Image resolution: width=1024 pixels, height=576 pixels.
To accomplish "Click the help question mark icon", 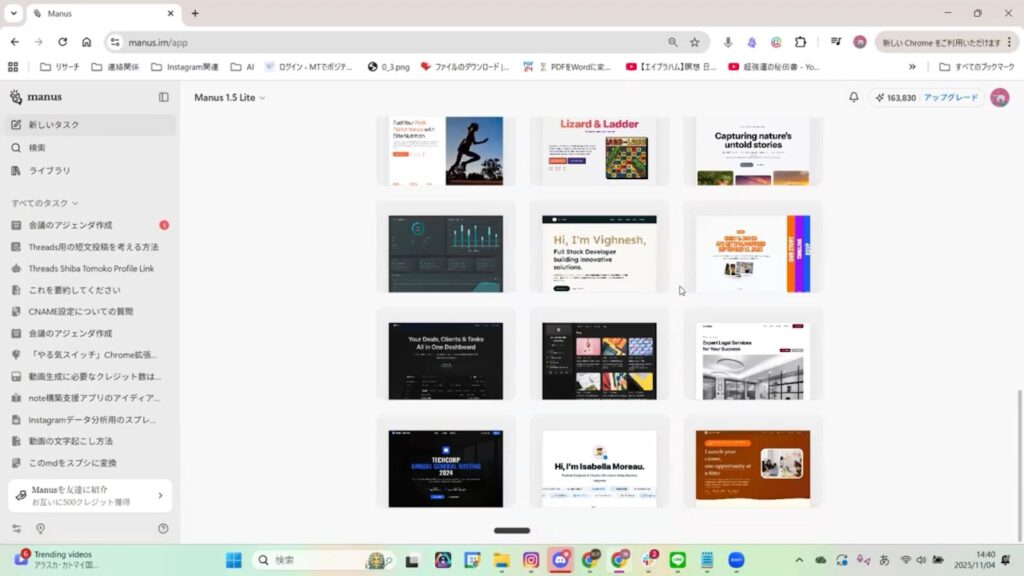I will point(163,529).
